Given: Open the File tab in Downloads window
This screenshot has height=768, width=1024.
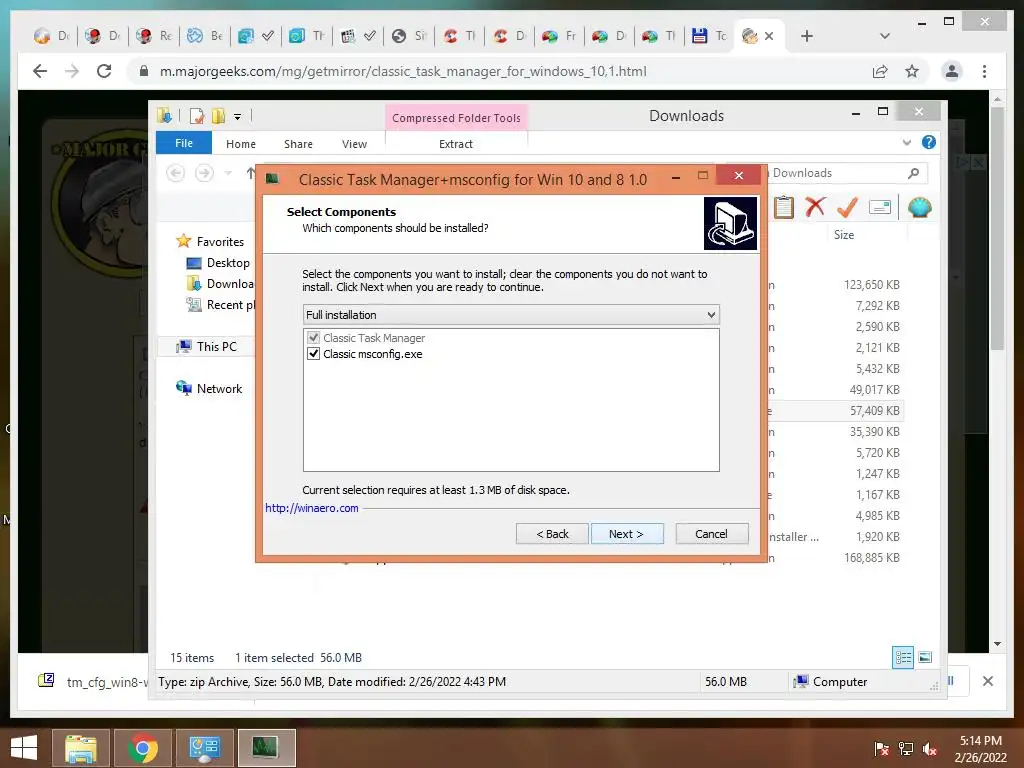Looking at the screenshot, I should coord(184,143).
